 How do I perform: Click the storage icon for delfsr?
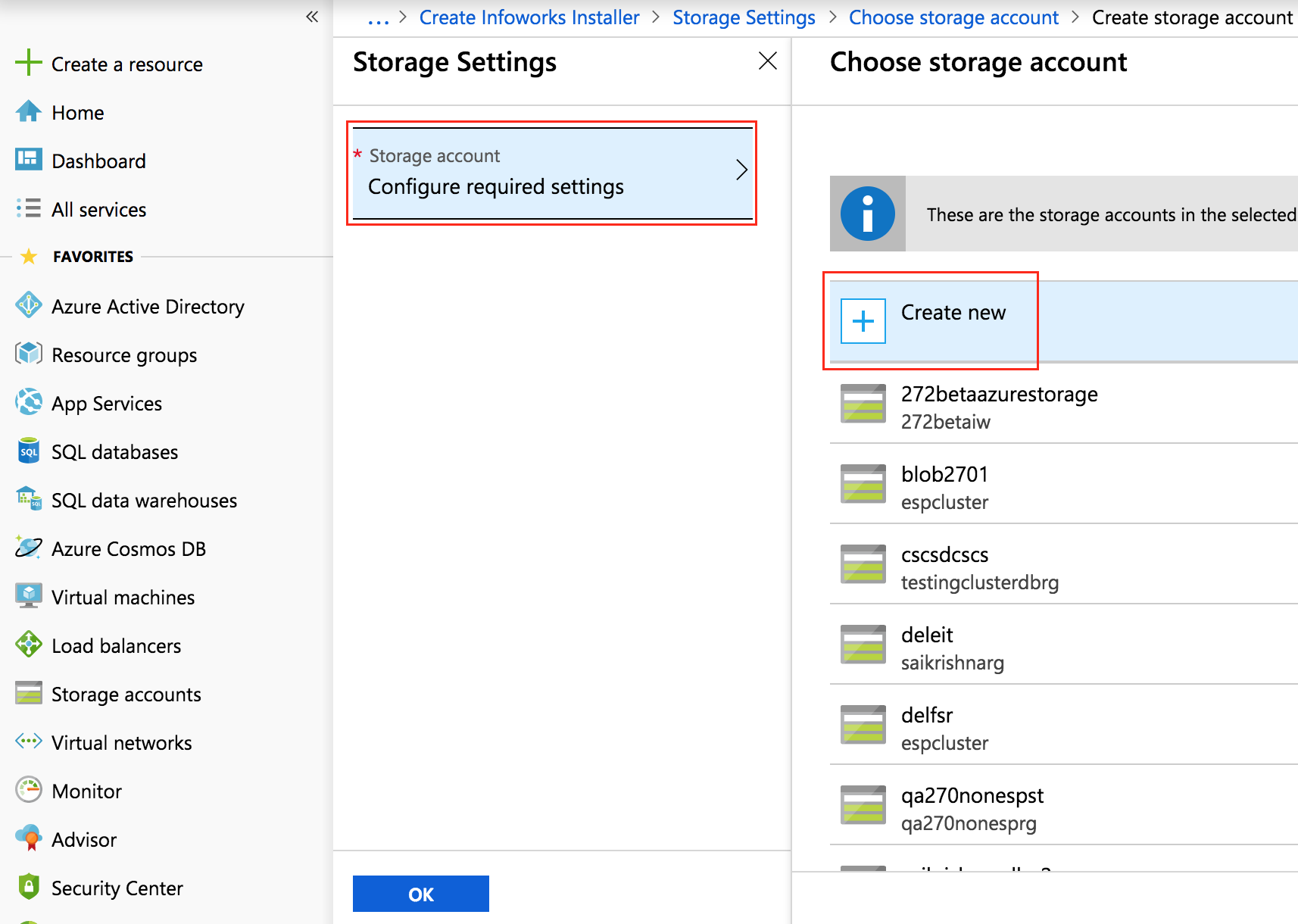pyautogui.click(x=863, y=724)
